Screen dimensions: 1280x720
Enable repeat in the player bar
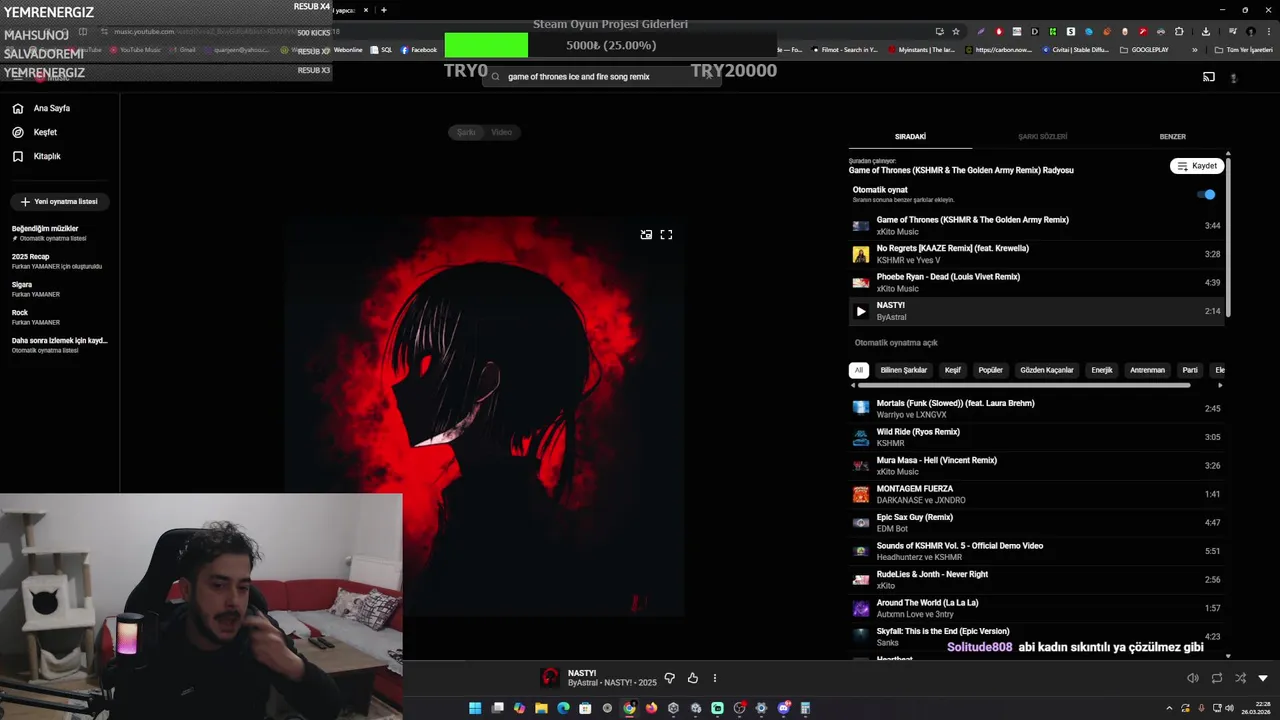click(x=1216, y=678)
